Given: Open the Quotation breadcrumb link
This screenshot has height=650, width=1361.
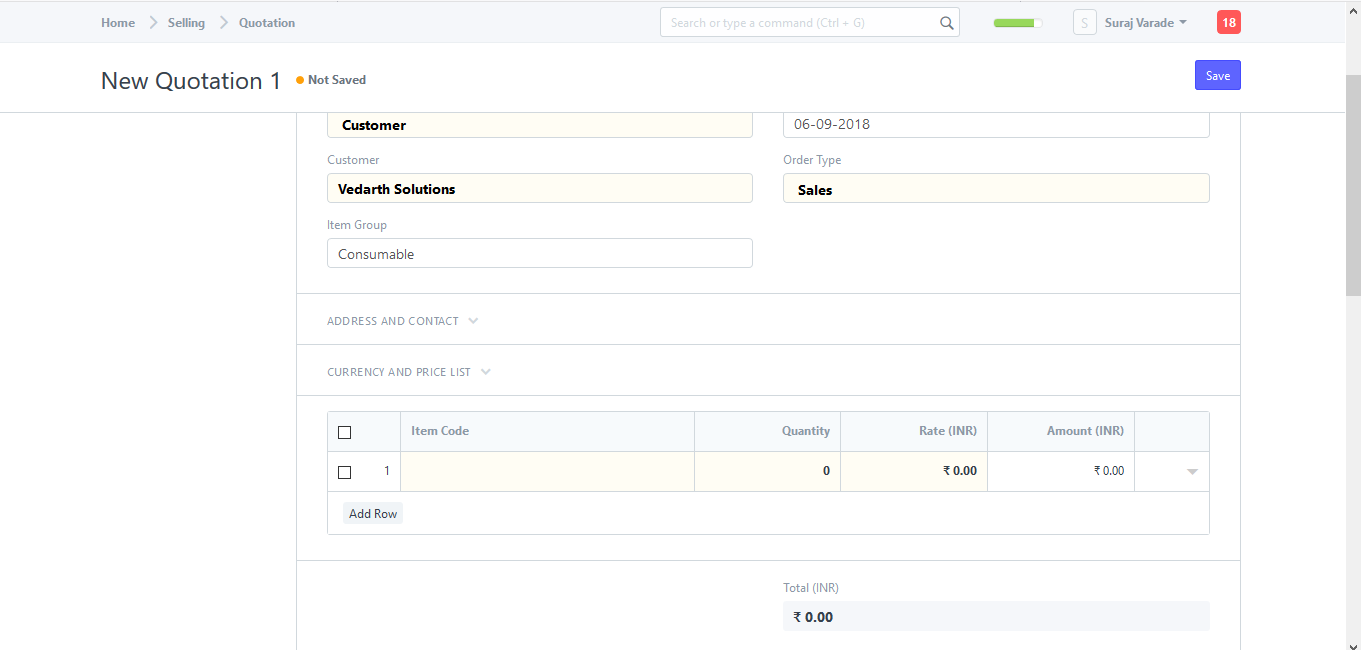Looking at the screenshot, I should 267,22.
